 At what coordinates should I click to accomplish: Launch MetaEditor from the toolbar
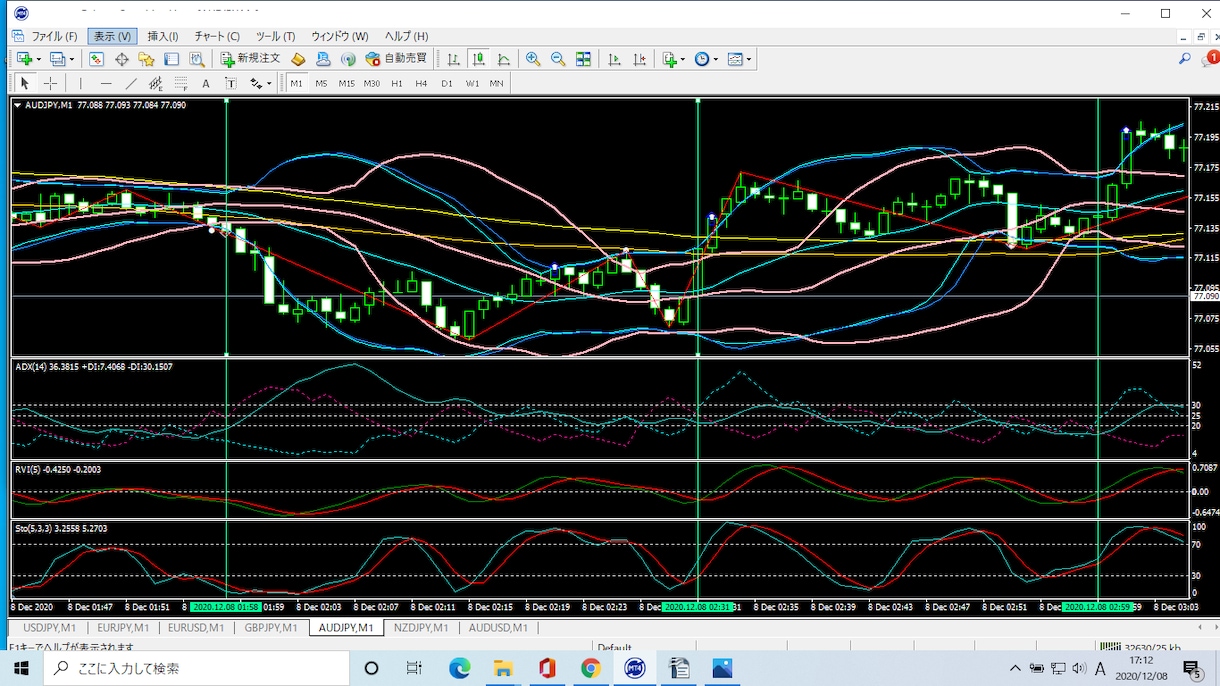coord(298,60)
